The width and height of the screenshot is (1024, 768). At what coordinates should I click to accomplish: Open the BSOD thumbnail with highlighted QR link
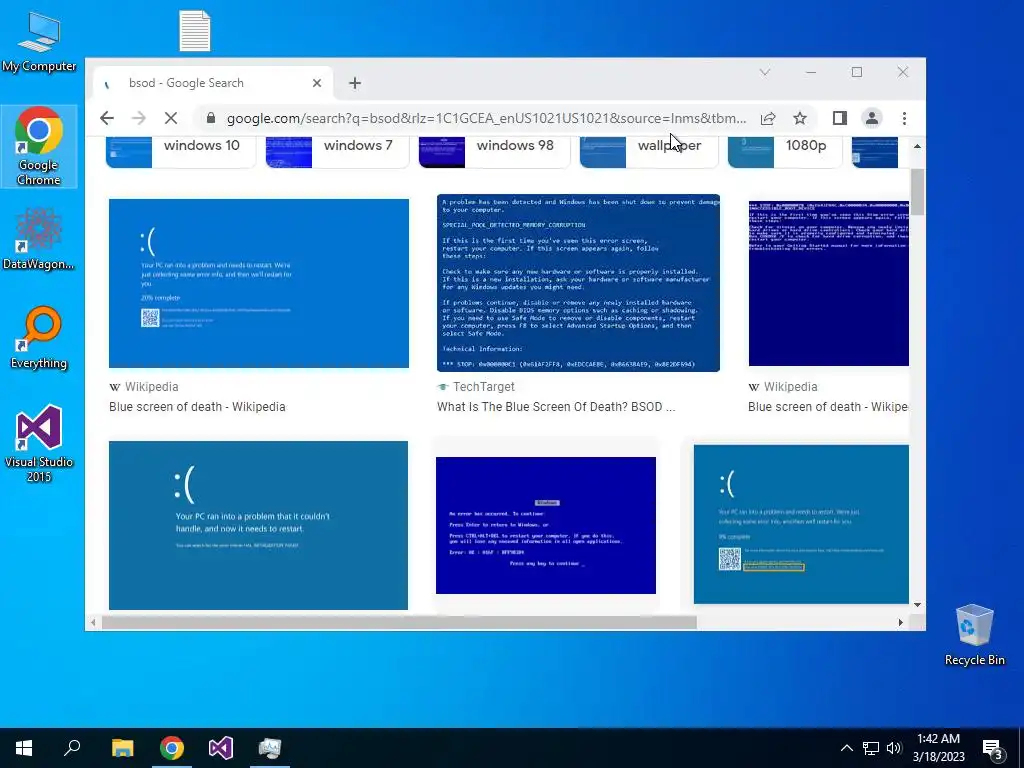pyautogui.click(x=801, y=524)
